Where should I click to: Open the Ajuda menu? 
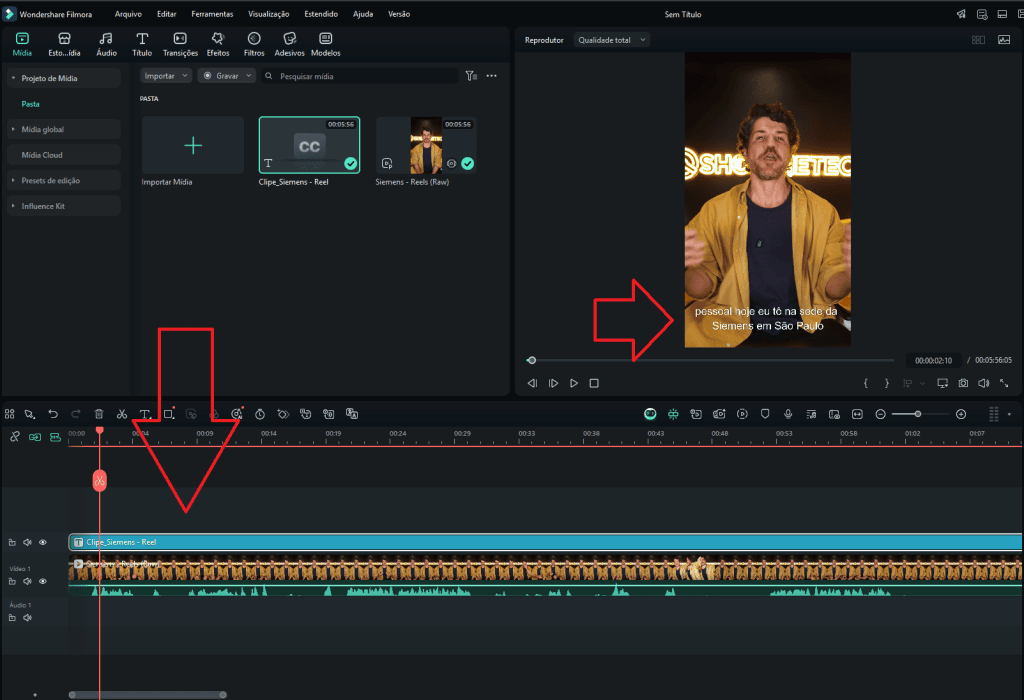click(x=363, y=14)
